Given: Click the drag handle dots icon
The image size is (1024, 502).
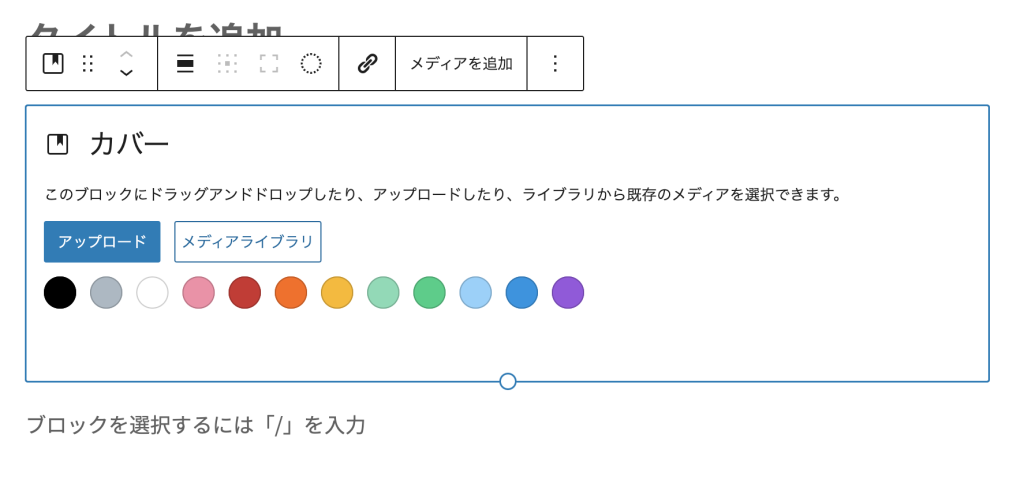Looking at the screenshot, I should click(88, 64).
